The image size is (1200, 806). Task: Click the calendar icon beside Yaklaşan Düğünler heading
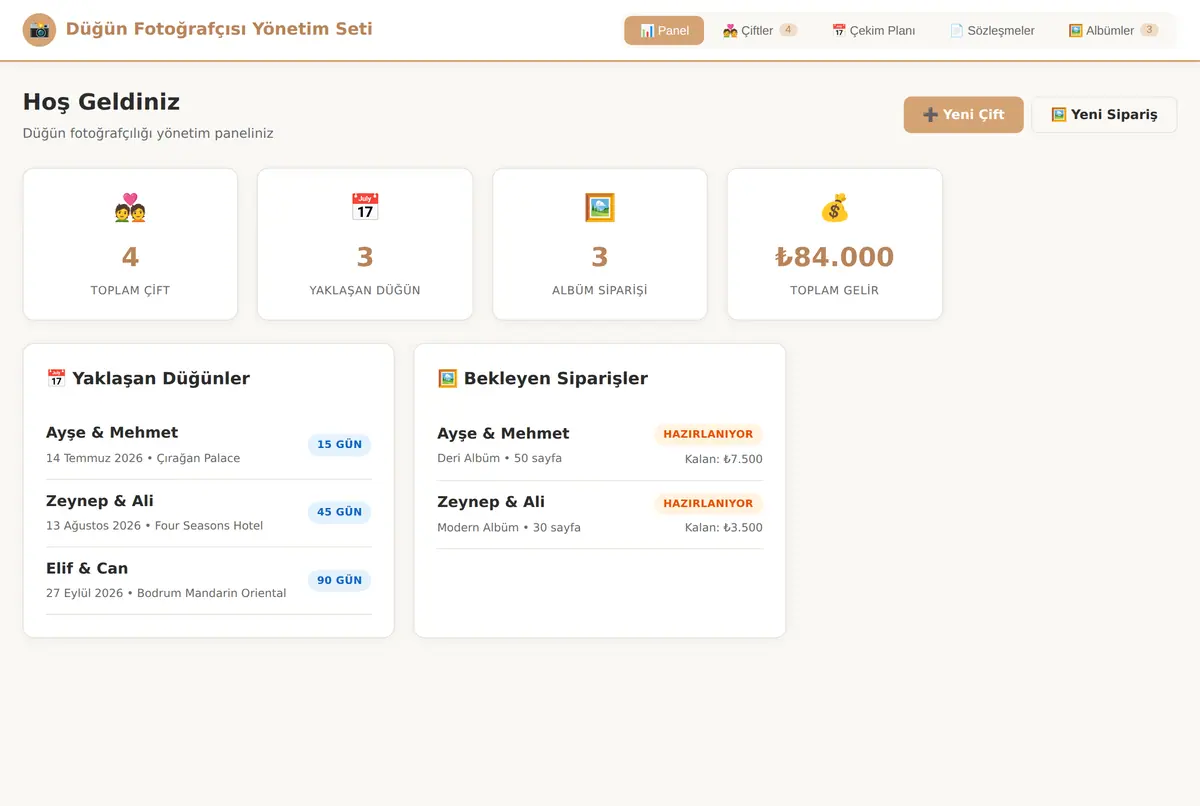coord(56,379)
